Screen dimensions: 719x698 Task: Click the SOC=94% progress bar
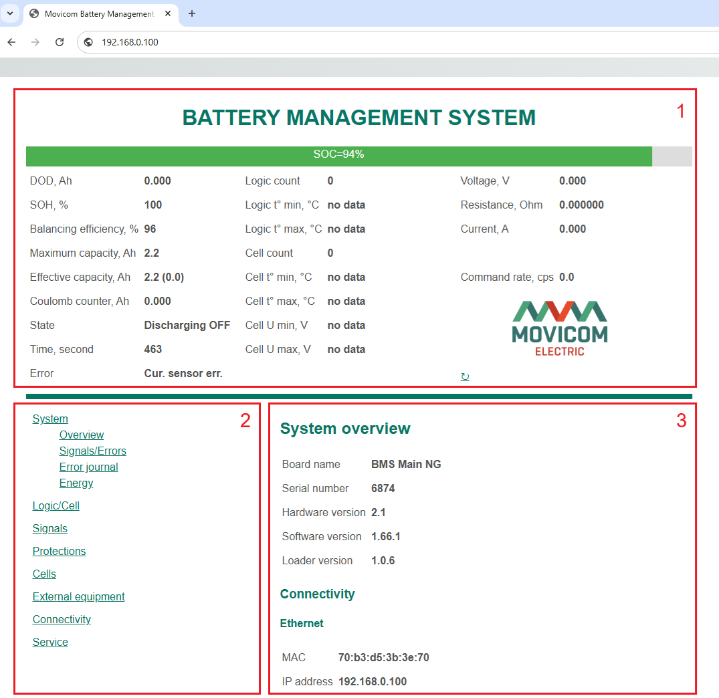(x=359, y=156)
